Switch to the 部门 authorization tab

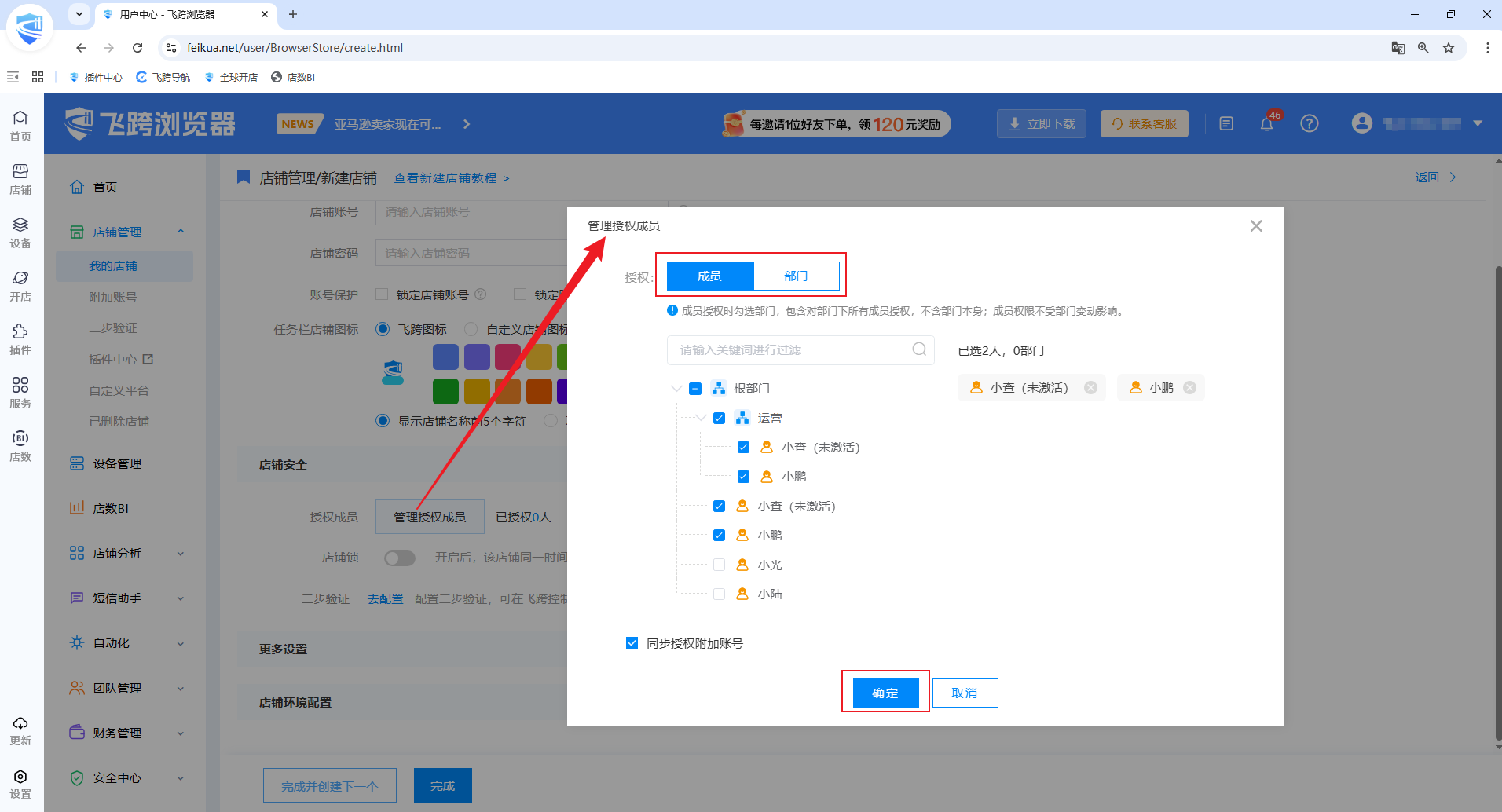pyautogui.click(x=796, y=276)
